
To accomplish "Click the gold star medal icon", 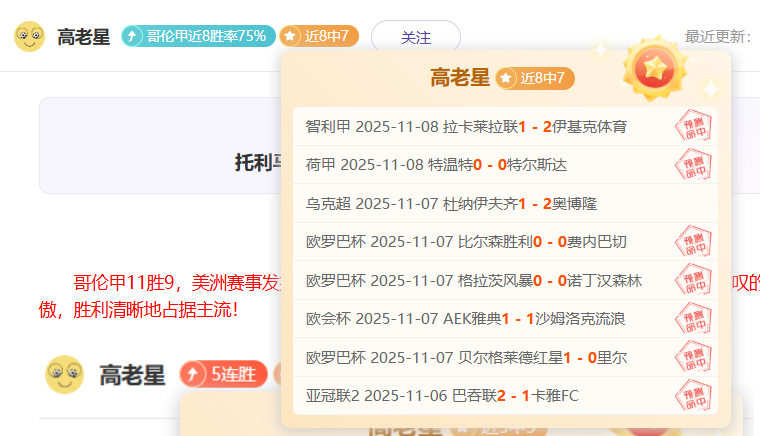I will (x=655, y=68).
